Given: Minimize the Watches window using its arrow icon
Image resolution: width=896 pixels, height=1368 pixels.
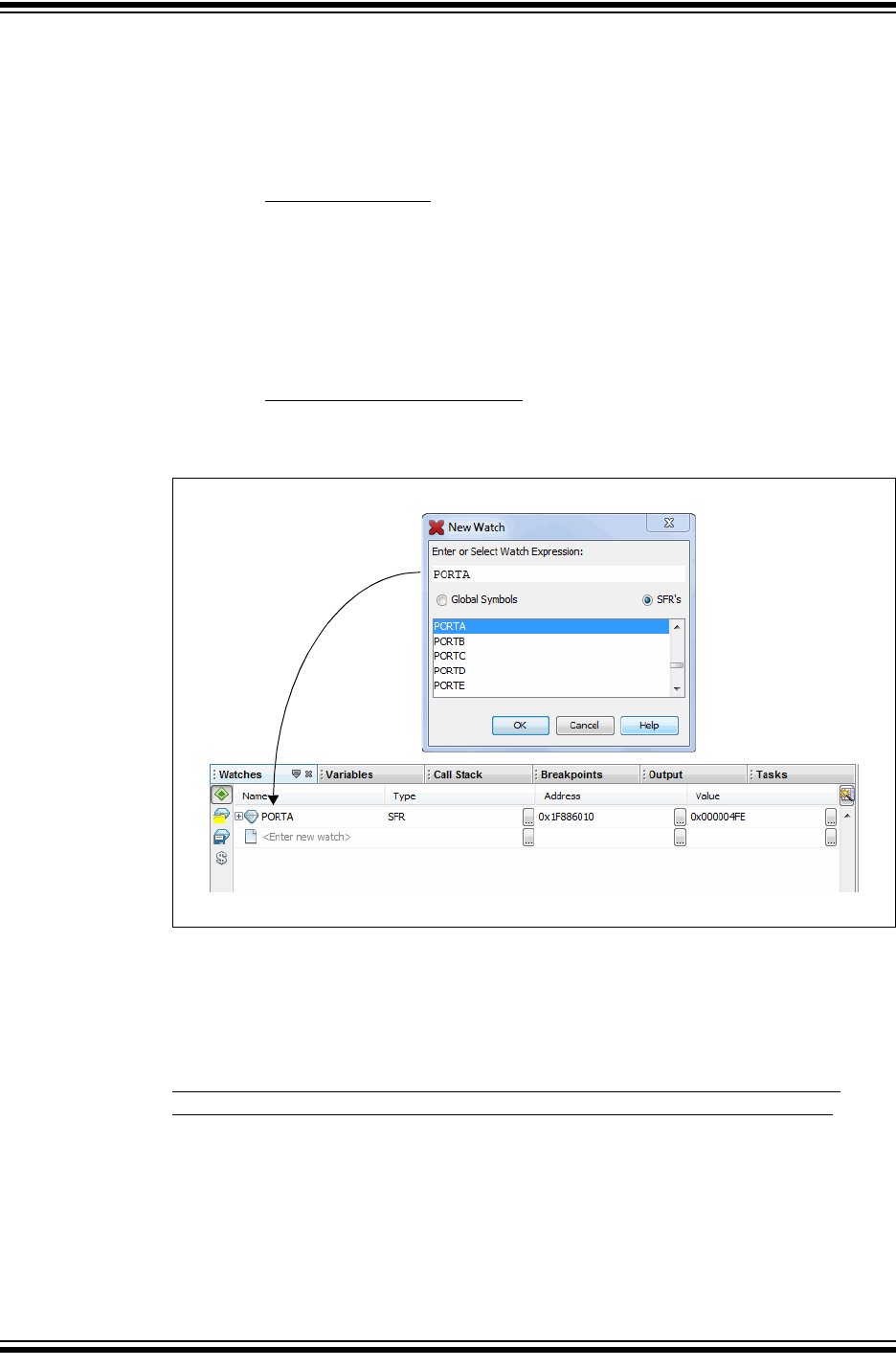Looking at the screenshot, I should click(x=296, y=774).
